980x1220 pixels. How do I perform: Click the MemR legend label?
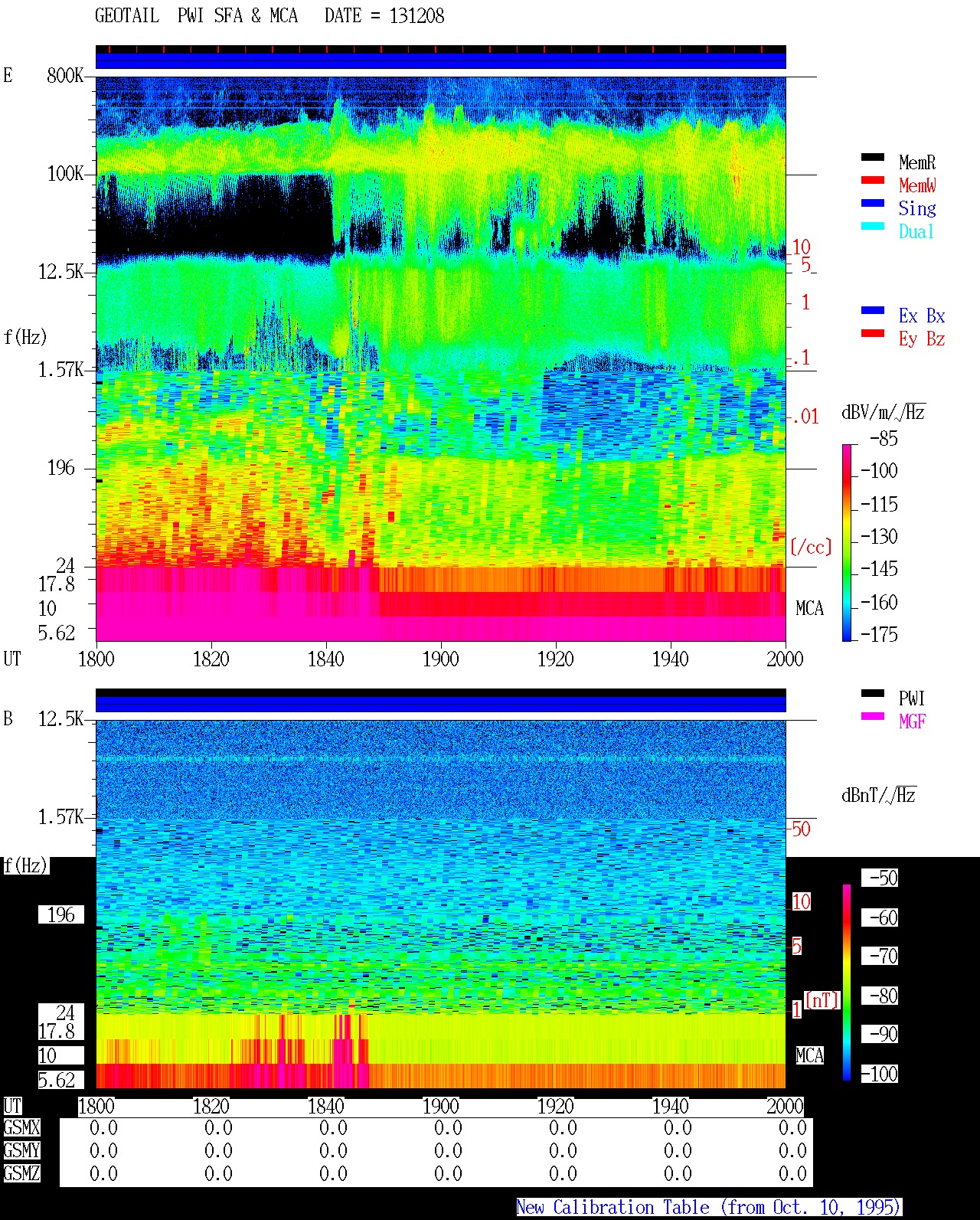[x=917, y=162]
